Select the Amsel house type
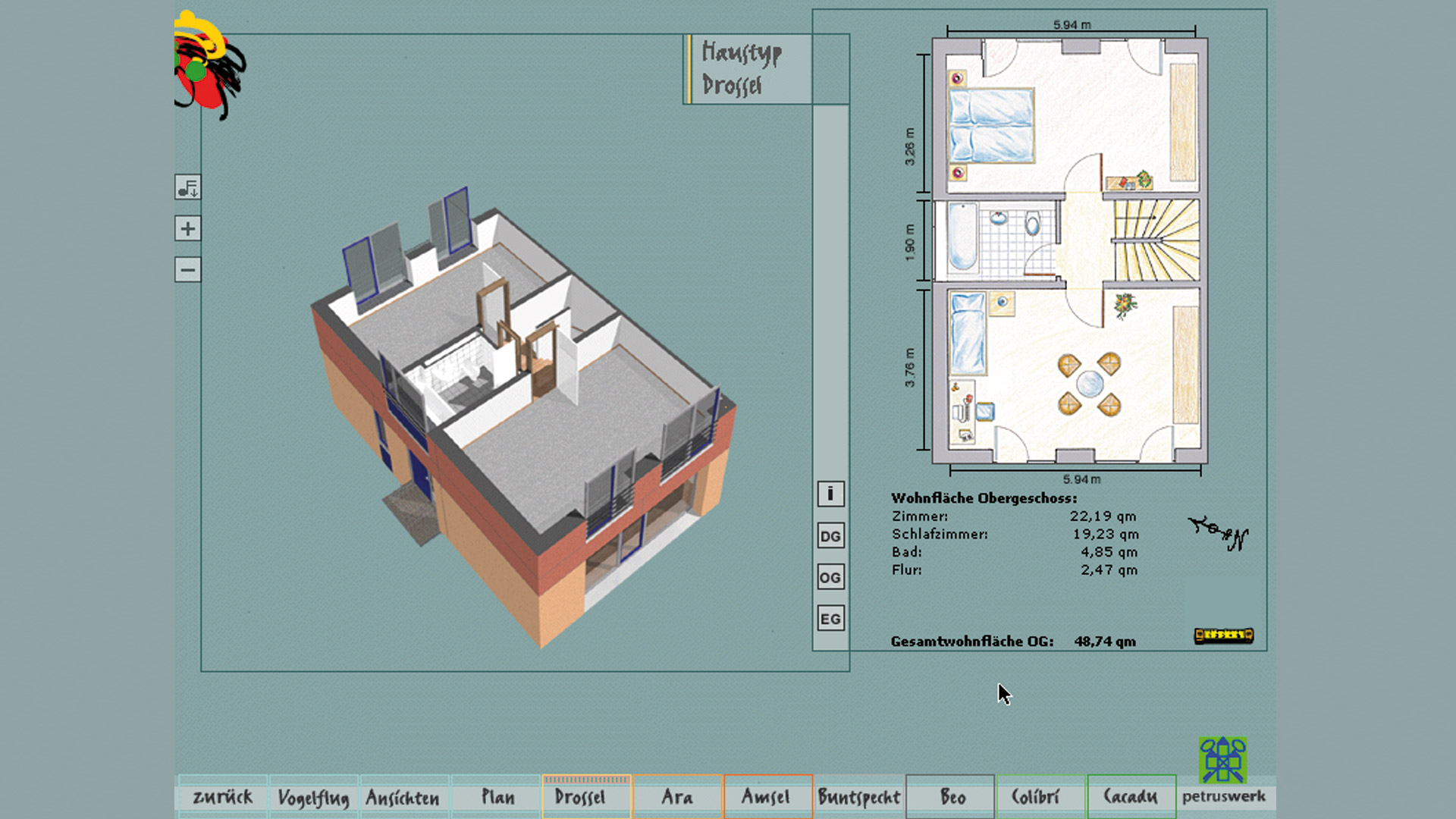Image resolution: width=1456 pixels, height=819 pixels. 766,797
